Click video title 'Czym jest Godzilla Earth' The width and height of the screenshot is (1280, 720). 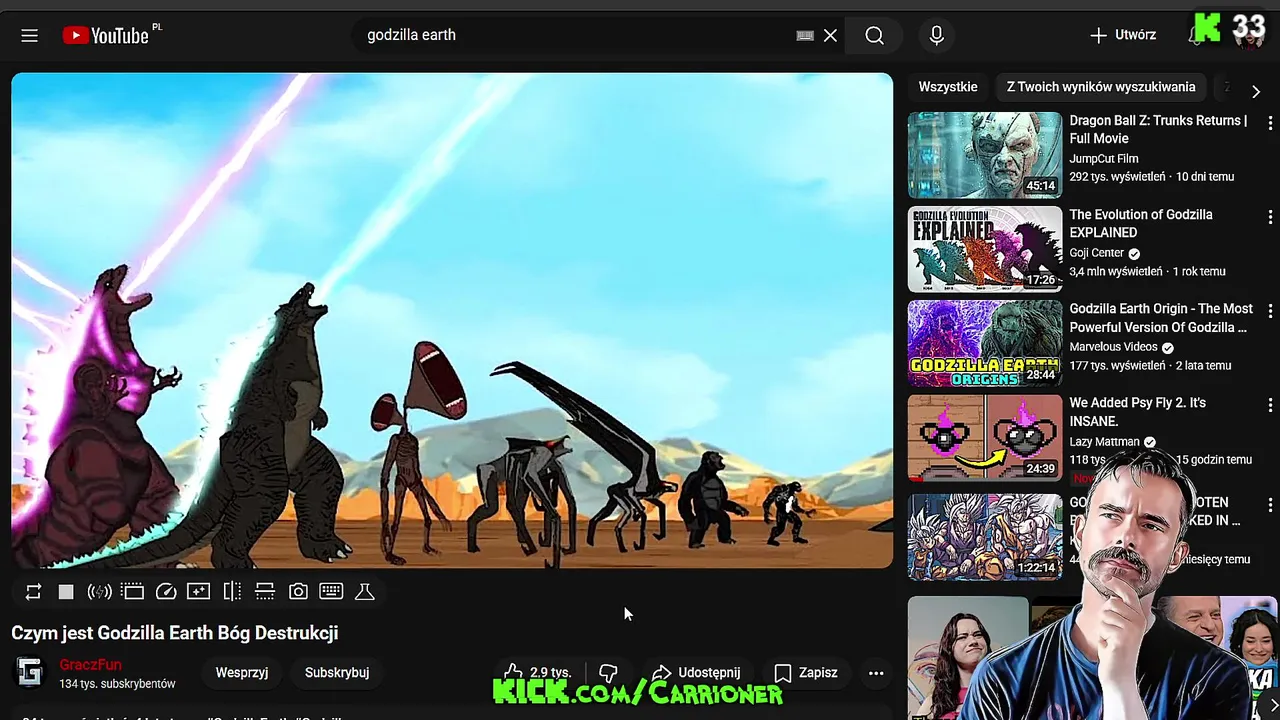[x=175, y=633]
